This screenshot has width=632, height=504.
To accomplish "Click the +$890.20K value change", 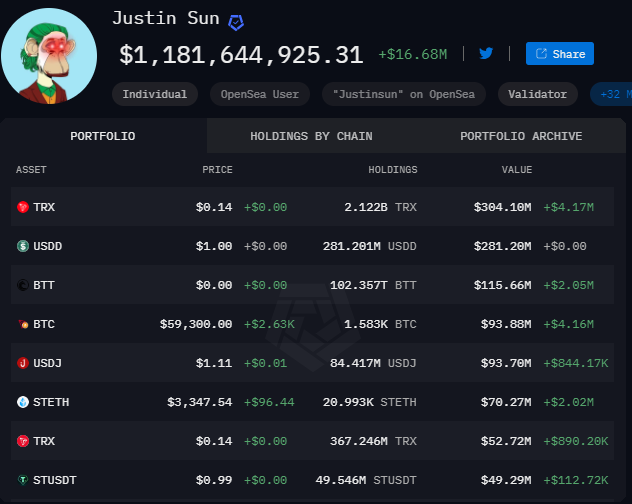I will tap(576, 441).
